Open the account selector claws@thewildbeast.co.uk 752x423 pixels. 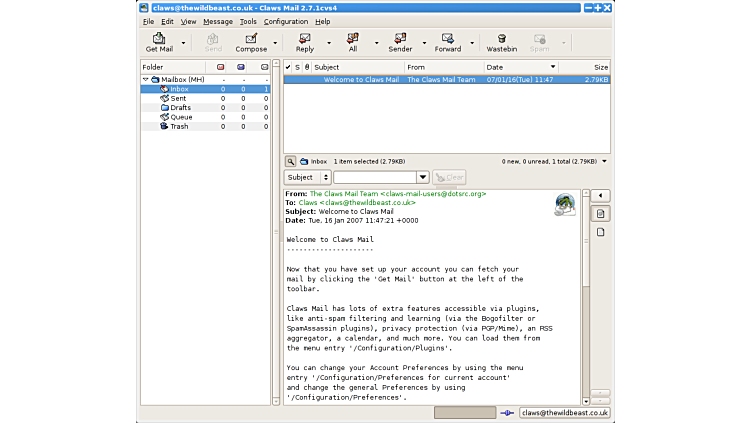click(x=564, y=413)
